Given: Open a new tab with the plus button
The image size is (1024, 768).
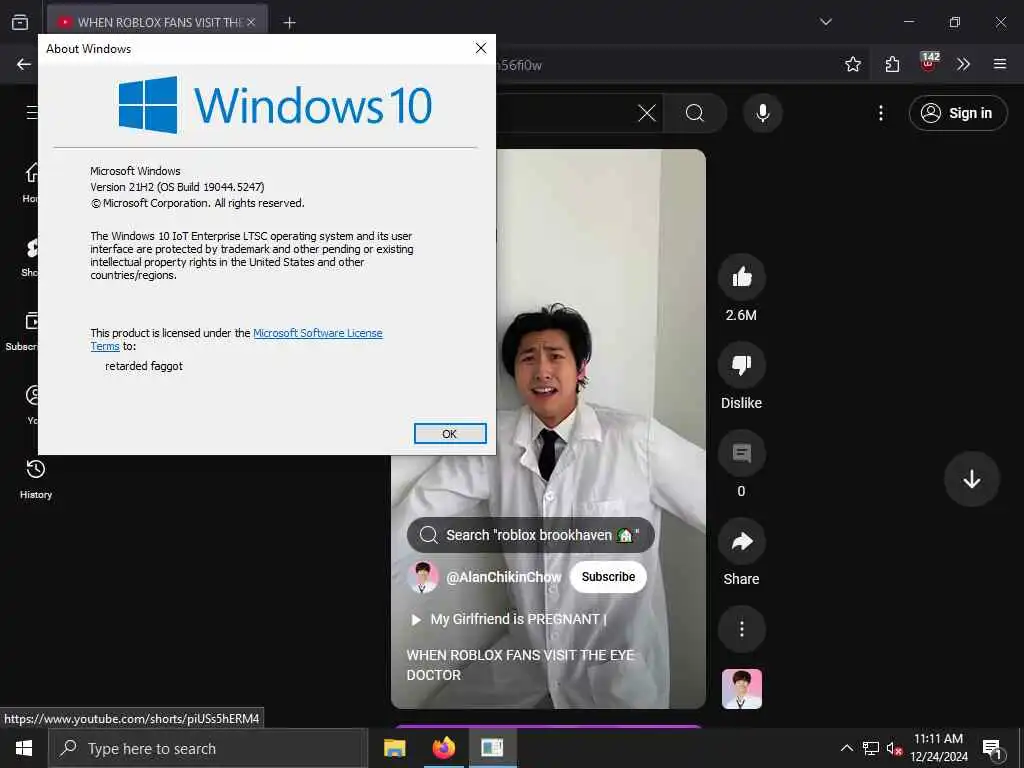Looking at the screenshot, I should (289, 23).
